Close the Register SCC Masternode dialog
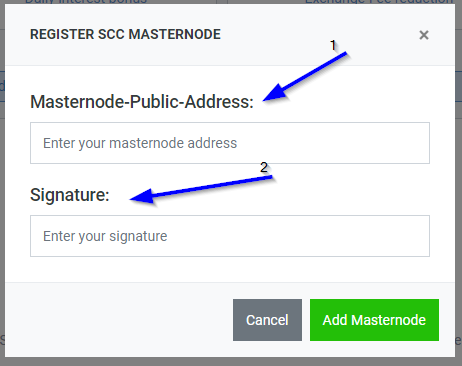Image resolution: width=462 pixels, height=366 pixels. pos(424,35)
